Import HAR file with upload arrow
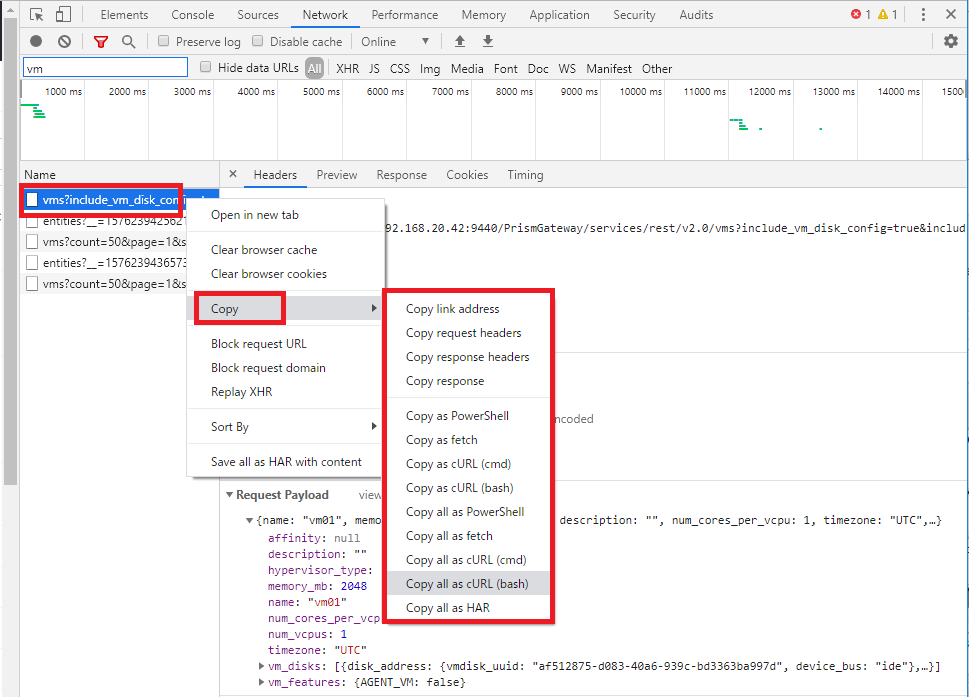Screen dimensions: 969x697 (459, 41)
